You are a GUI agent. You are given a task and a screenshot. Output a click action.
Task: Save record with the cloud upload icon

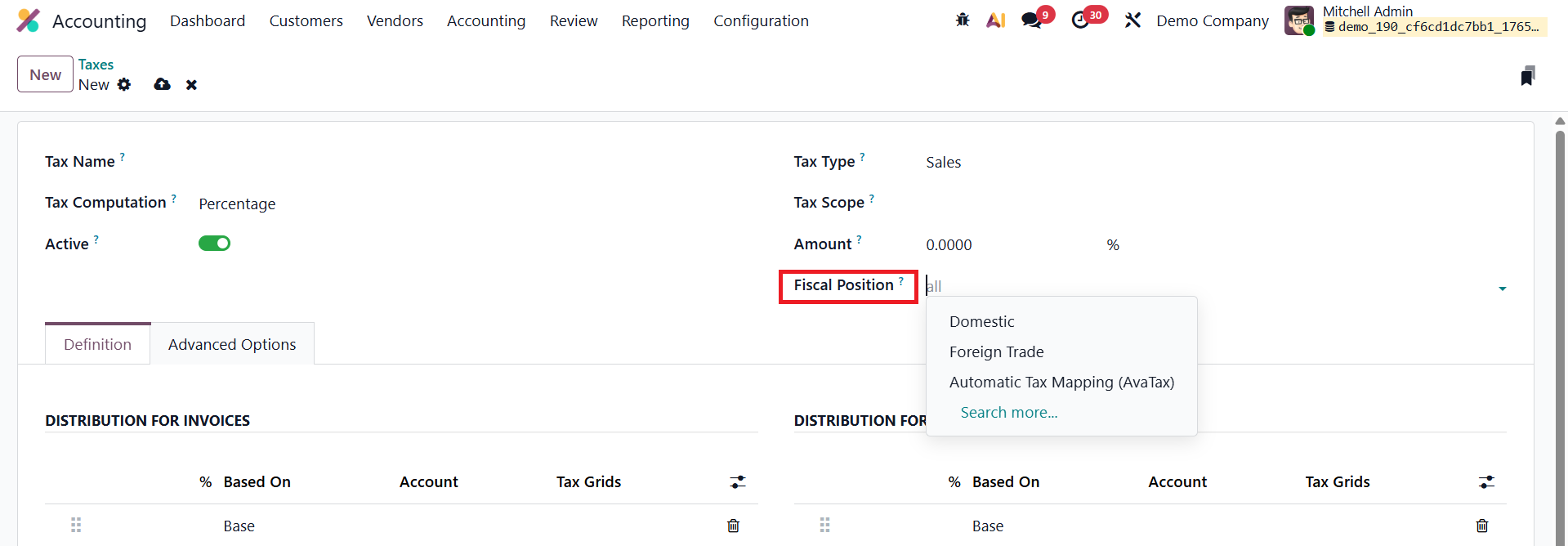(163, 84)
